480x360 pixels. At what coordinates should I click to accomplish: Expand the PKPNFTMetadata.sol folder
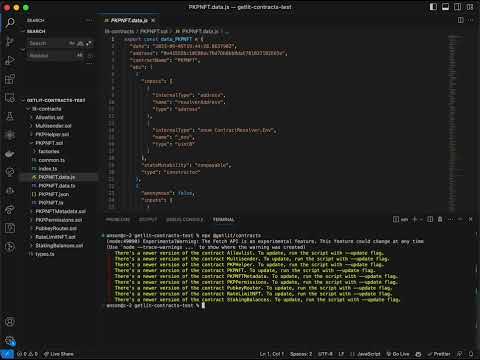pos(60,211)
